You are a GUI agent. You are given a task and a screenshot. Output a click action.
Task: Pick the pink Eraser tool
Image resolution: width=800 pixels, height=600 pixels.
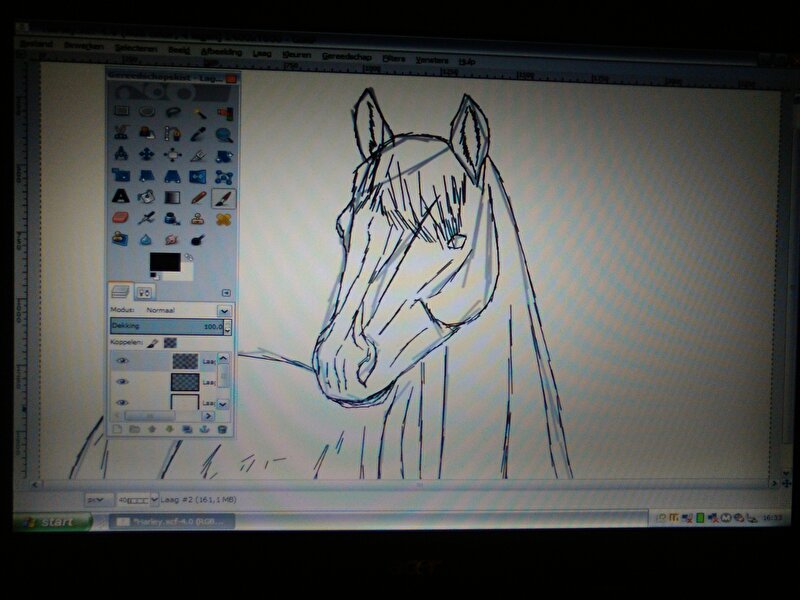tap(121, 217)
